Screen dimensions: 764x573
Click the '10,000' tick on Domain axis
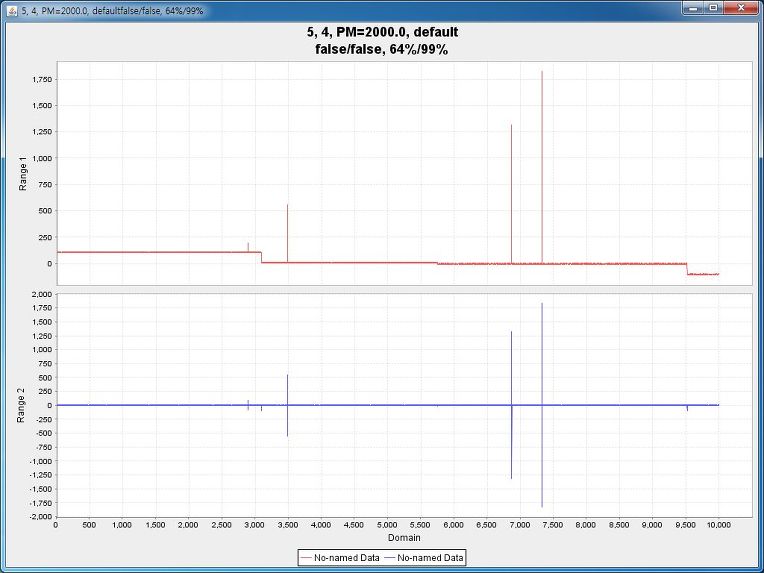tap(719, 525)
